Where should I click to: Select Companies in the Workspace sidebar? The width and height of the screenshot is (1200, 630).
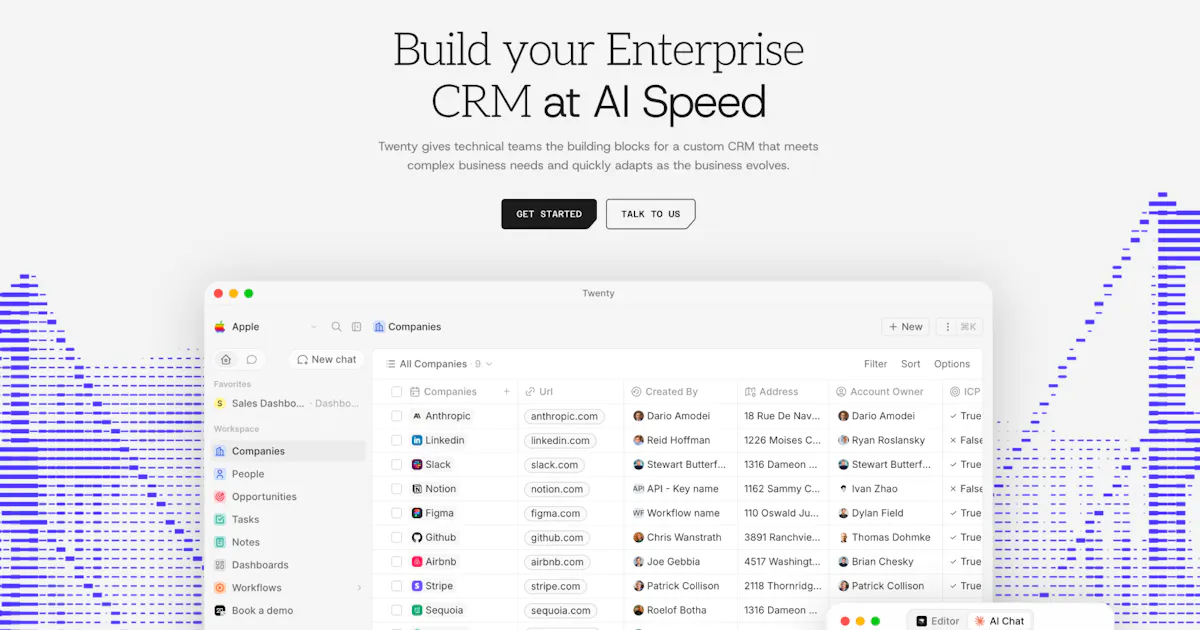[x=288, y=451]
